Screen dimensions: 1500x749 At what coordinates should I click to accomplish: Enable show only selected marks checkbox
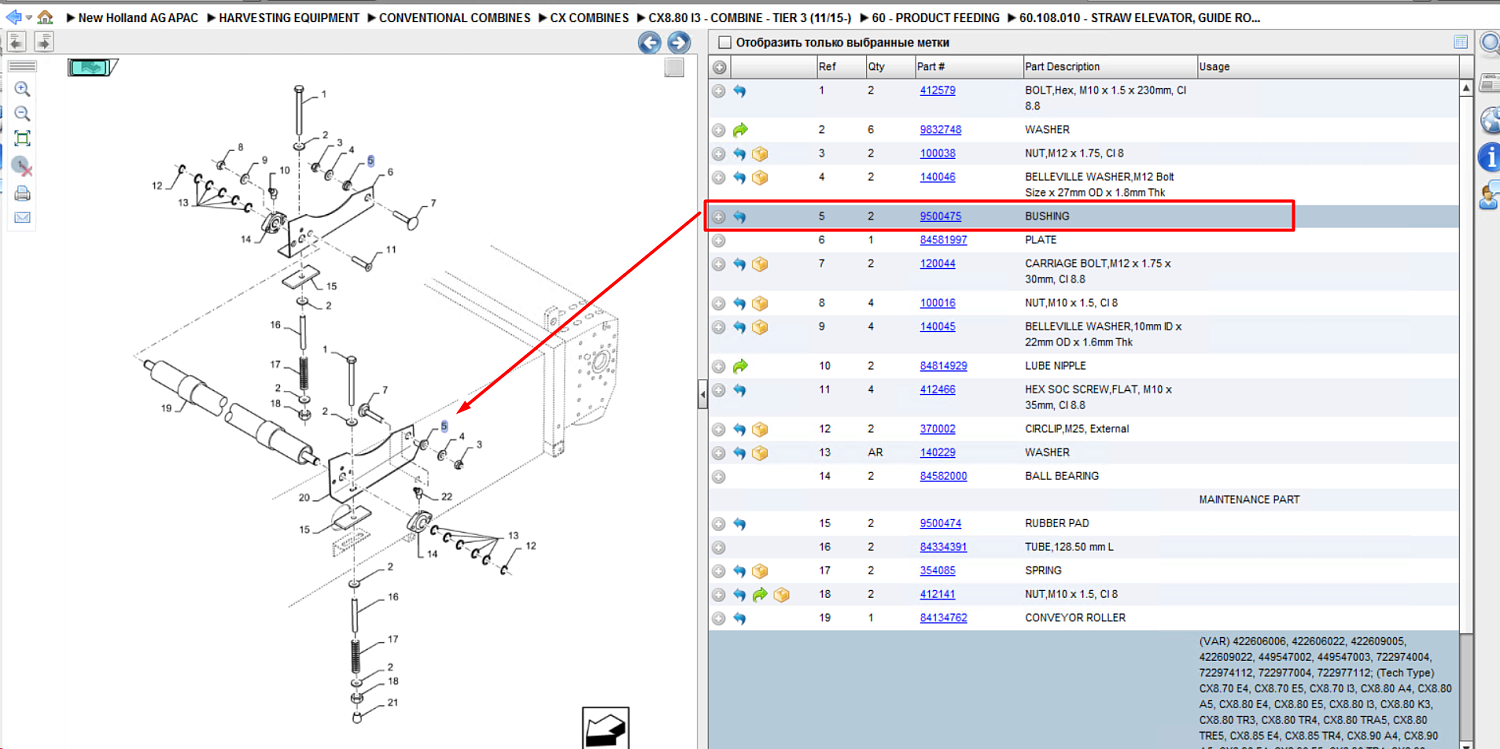(725, 43)
